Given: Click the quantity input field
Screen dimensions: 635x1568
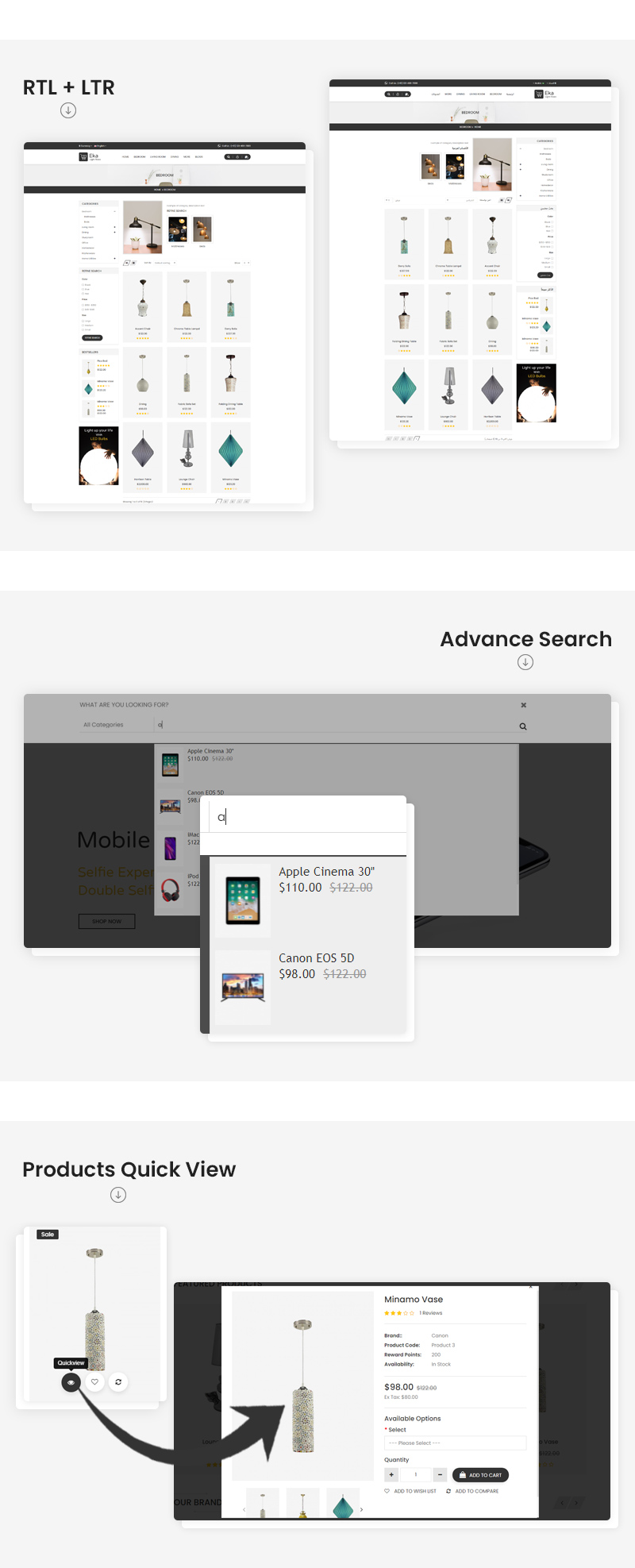Looking at the screenshot, I should point(416,1475).
